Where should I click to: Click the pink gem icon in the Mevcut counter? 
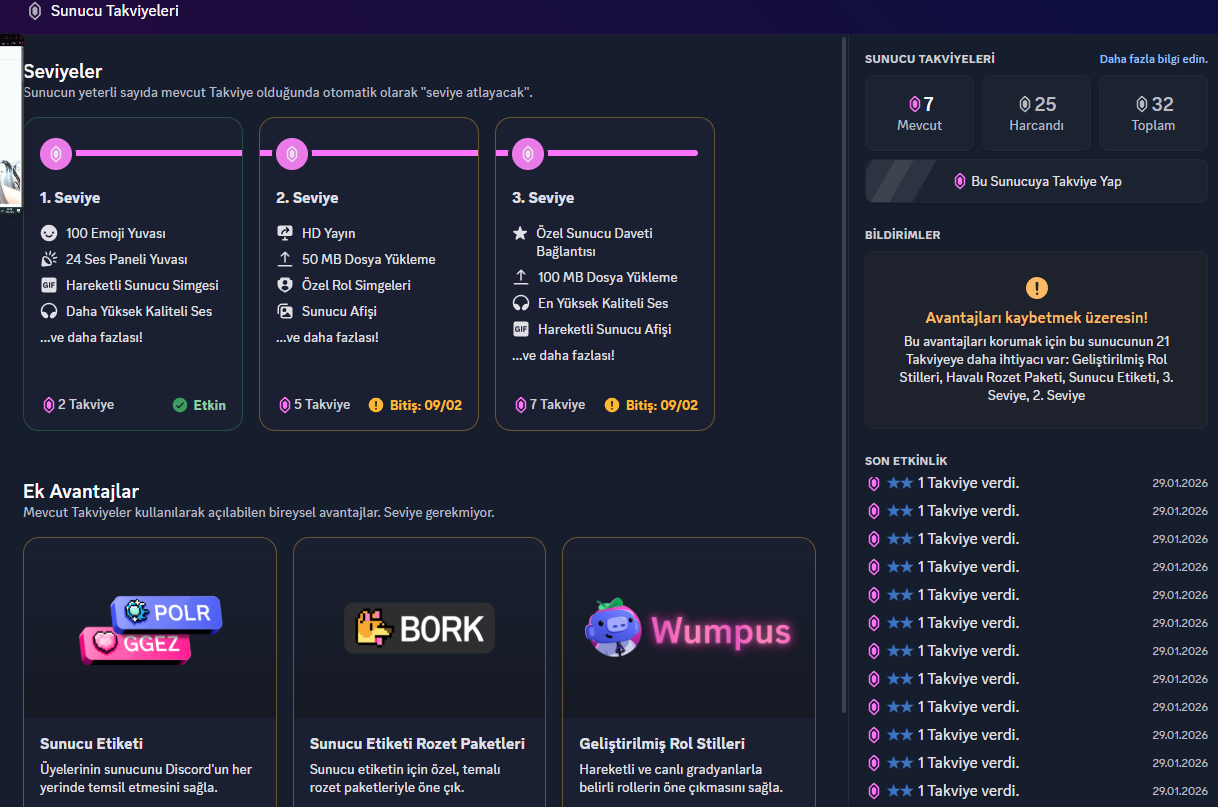[914, 104]
